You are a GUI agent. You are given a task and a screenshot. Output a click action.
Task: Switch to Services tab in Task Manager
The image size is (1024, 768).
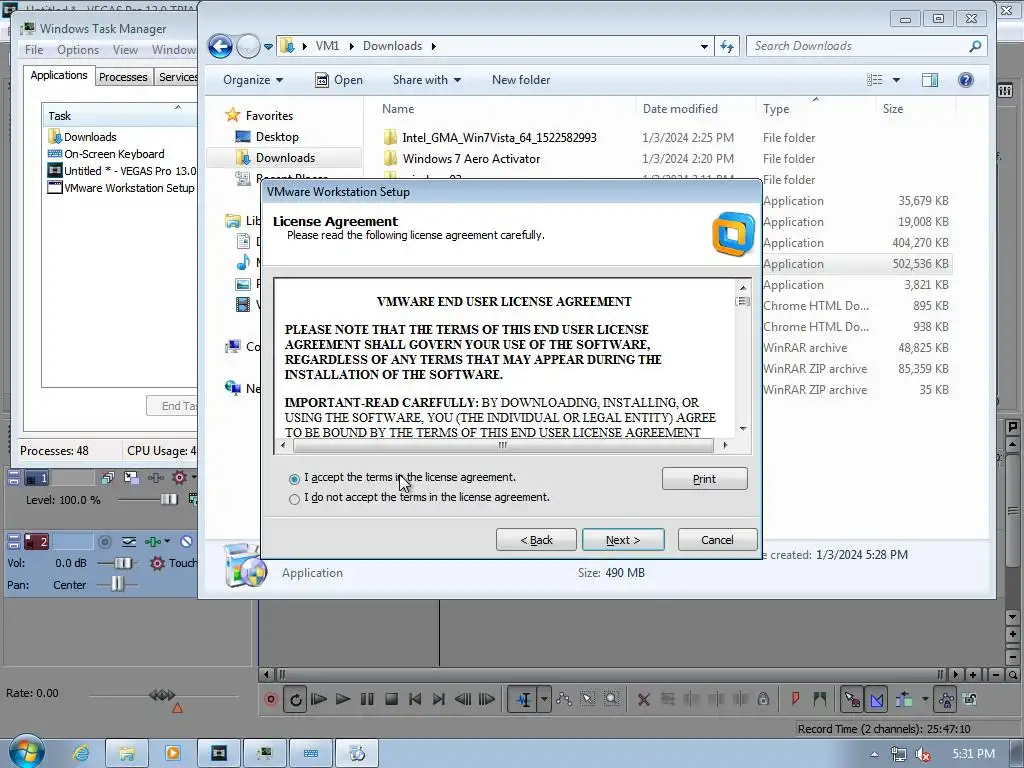[x=177, y=77]
